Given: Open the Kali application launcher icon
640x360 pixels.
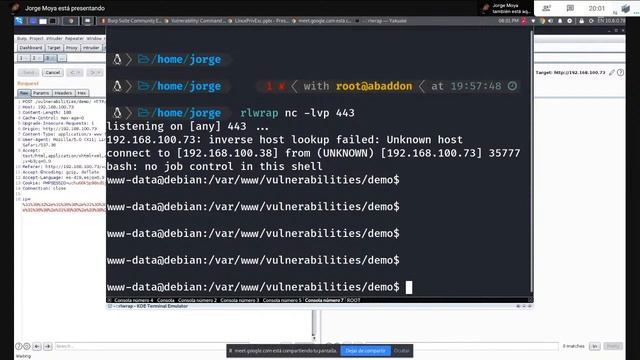Looking at the screenshot, I should (19, 21).
